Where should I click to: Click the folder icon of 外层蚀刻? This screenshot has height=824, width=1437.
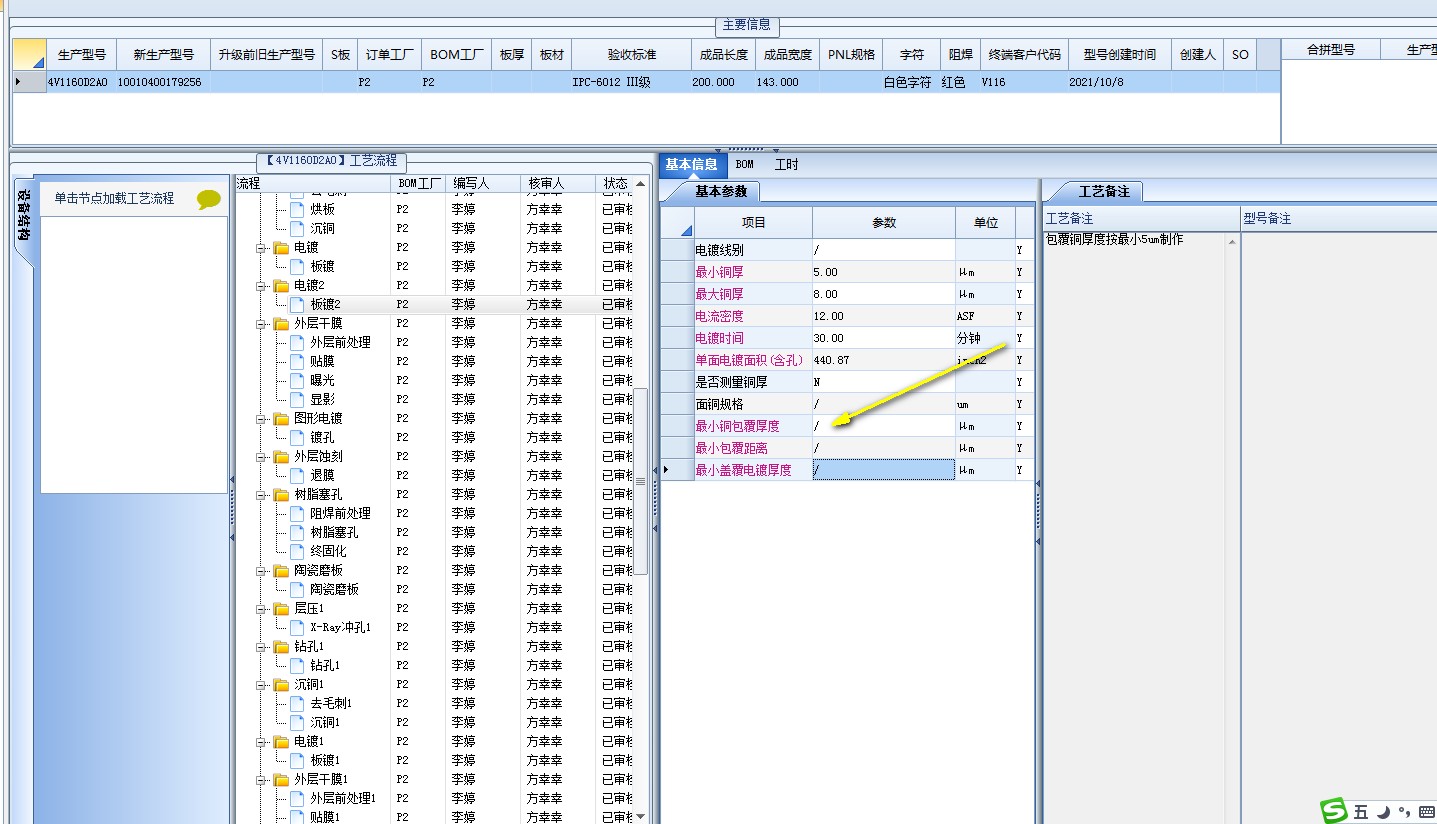[x=281, y=457]
